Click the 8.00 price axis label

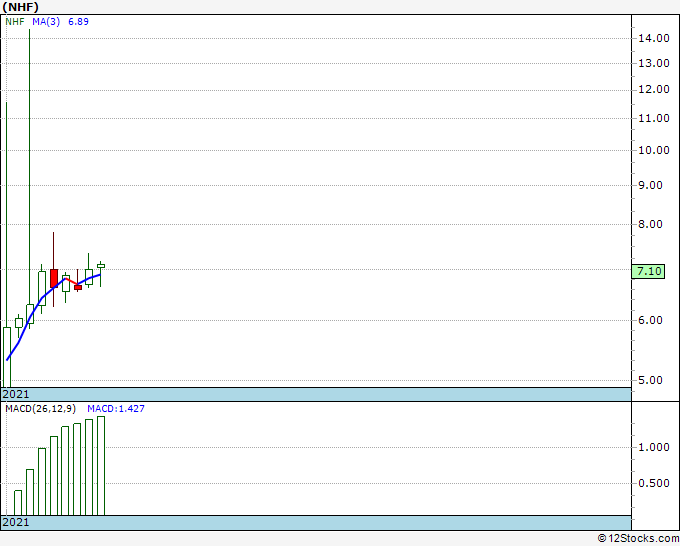pos(651,224)
